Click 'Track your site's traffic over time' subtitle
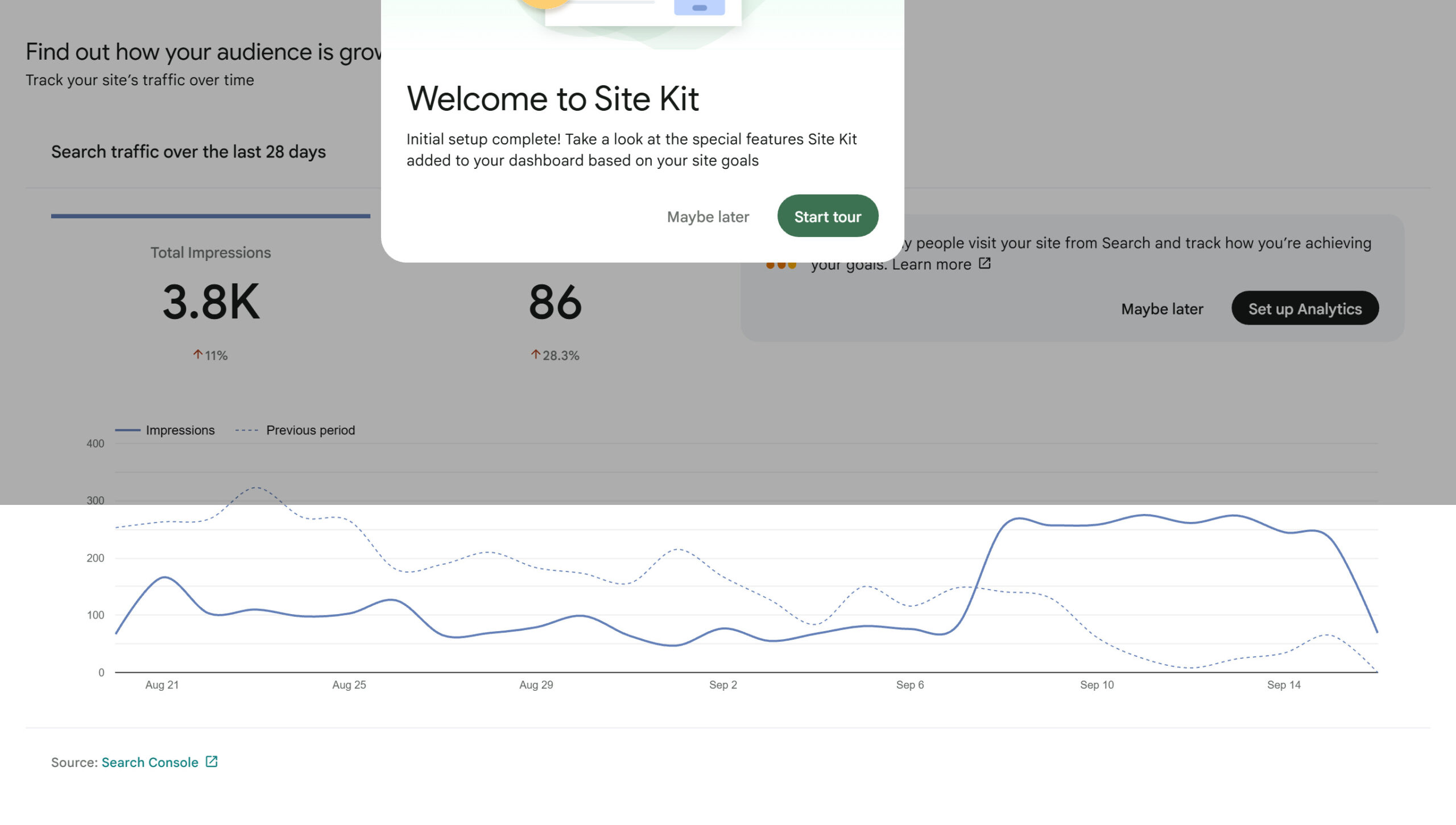This screenshot has height=825, width=1456. [x=140, y=80]
